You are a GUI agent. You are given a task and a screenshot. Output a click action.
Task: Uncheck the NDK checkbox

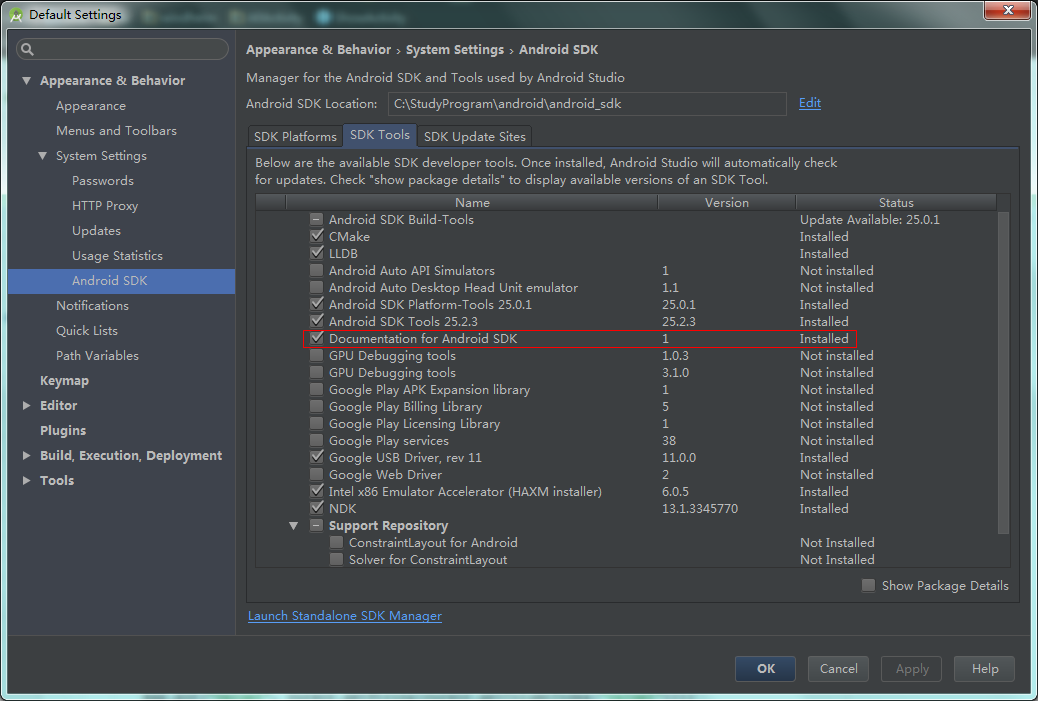coord(317,509)
